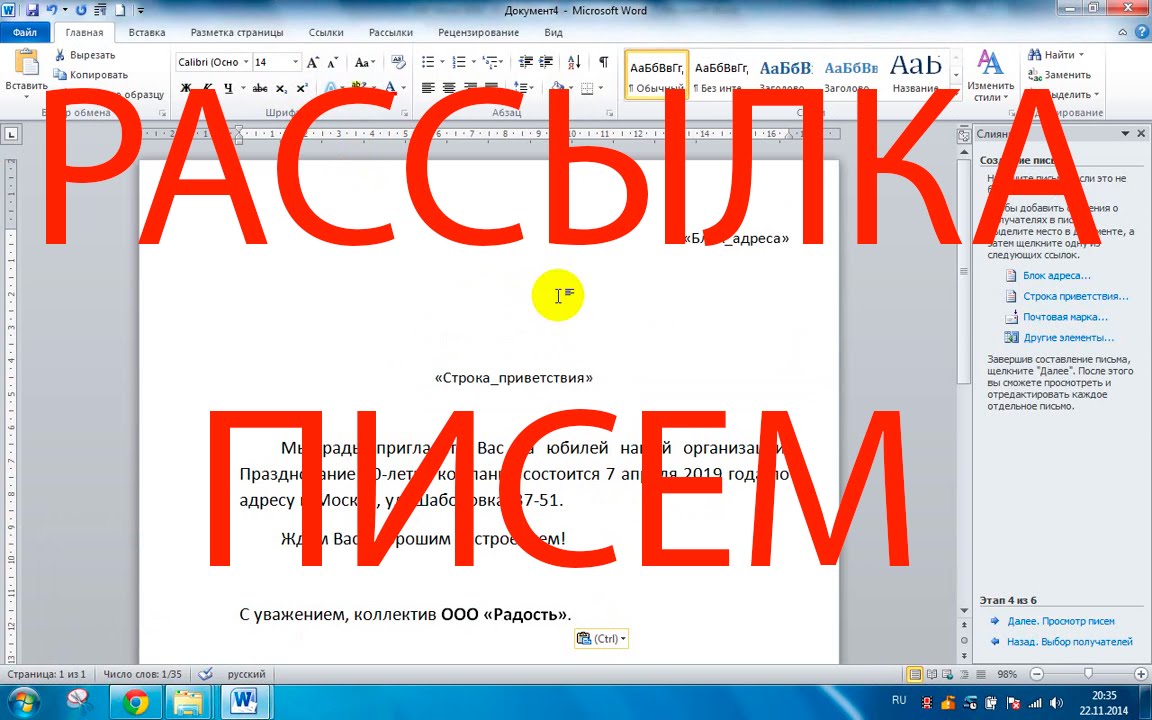Open the font name Calibri dropdown
Viewport: 1152px width, 720px height.
(x=245, y=62)
